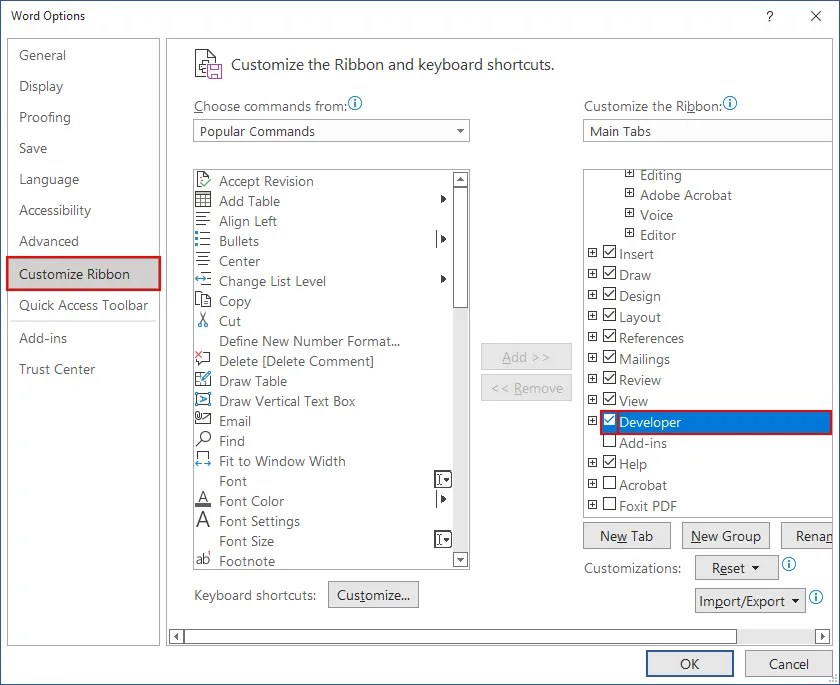Enable the Acrobat tab checkbox
840x685 pixels.
[x=609, y=484]
